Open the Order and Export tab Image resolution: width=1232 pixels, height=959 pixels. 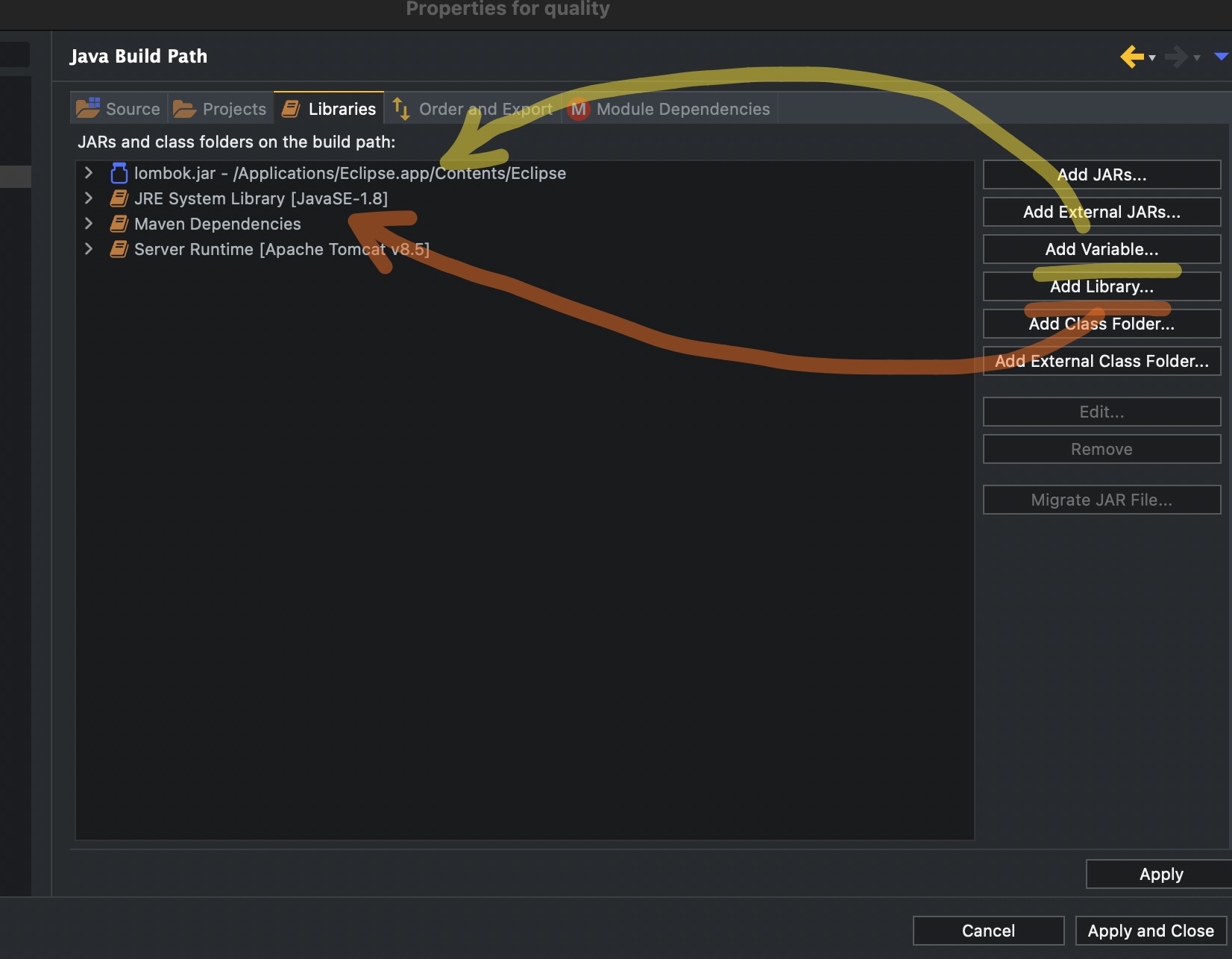pos(473,109)
